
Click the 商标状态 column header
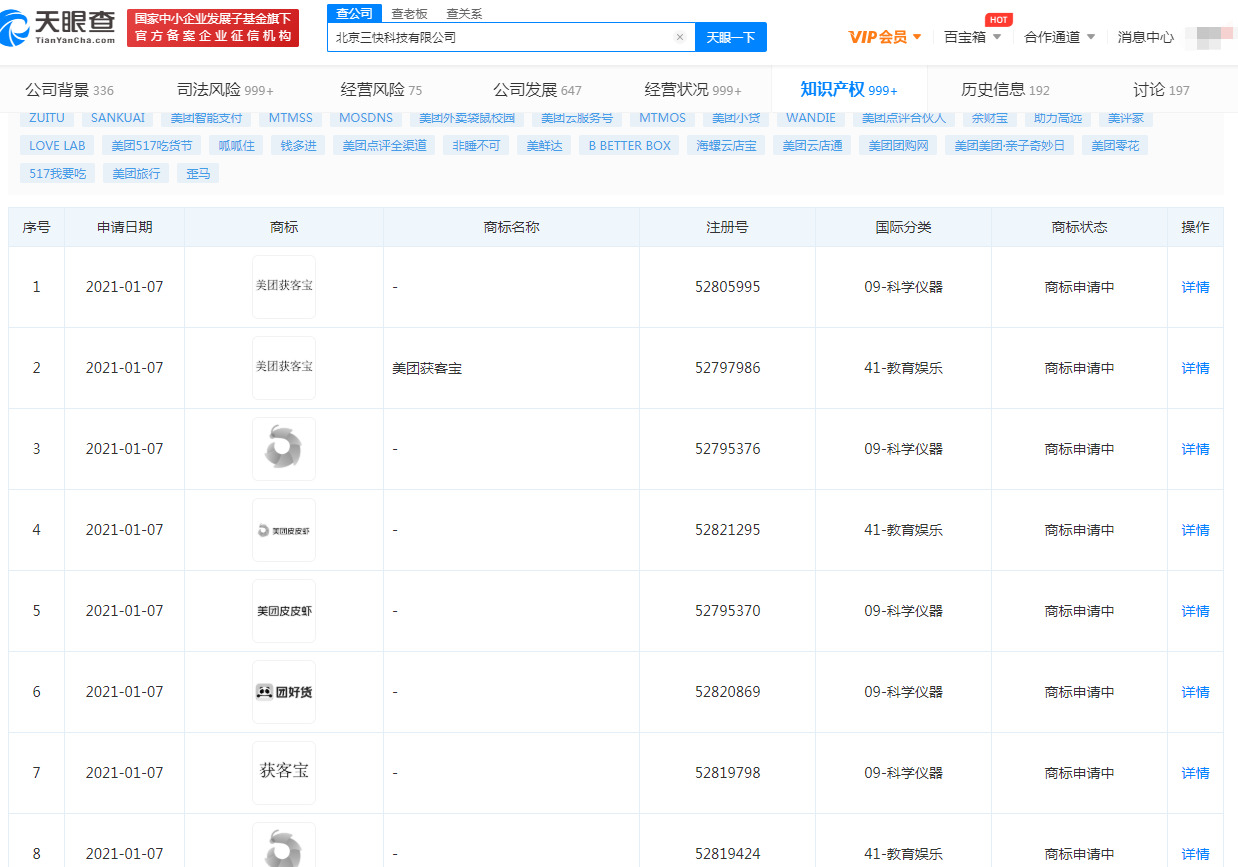point(1079,227)
